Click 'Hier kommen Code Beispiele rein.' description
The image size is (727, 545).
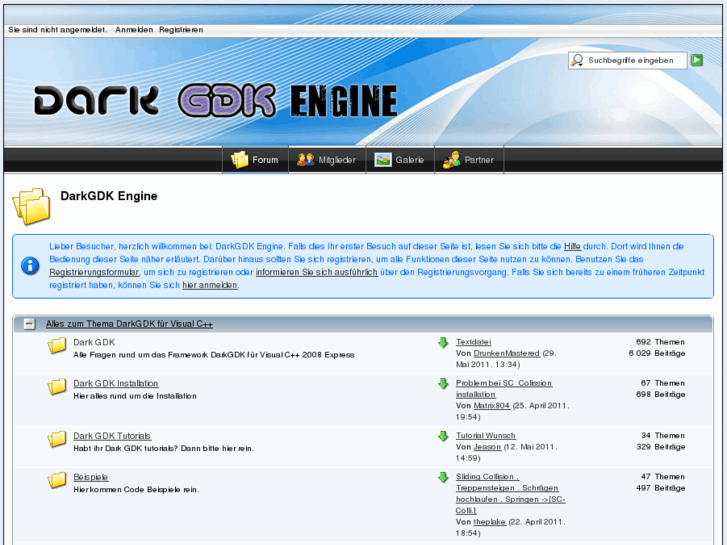tap(136, 490)
